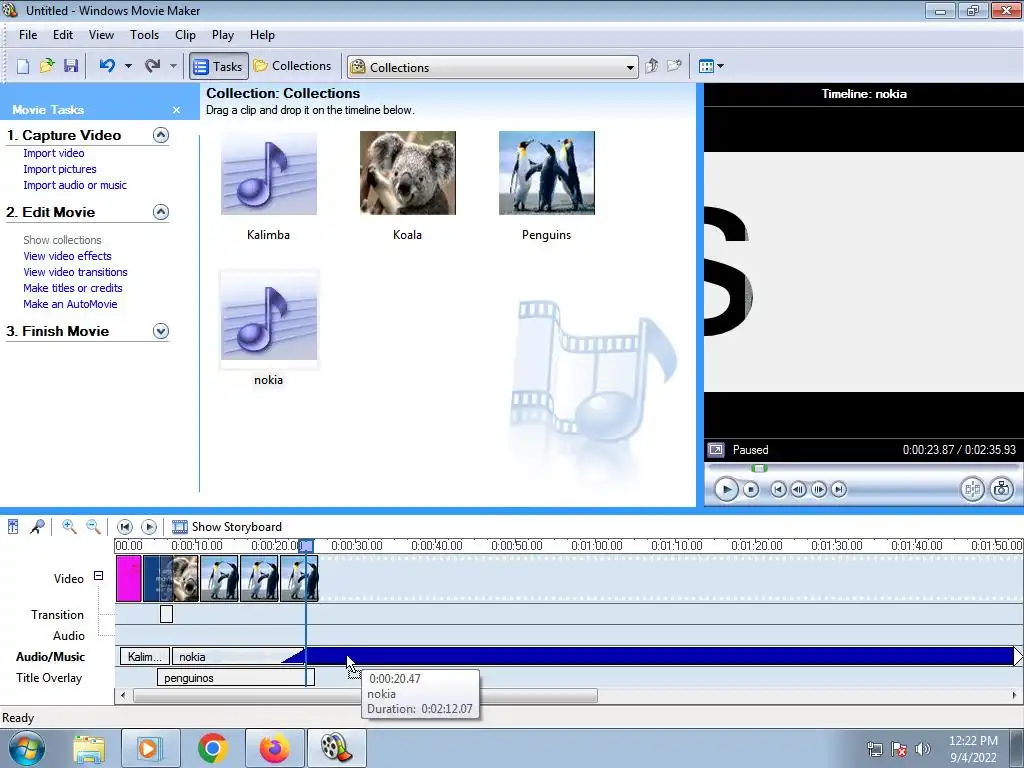The image size is (1024, 768).
Task: Click the New Collection Folder icon
Action: 674,66
